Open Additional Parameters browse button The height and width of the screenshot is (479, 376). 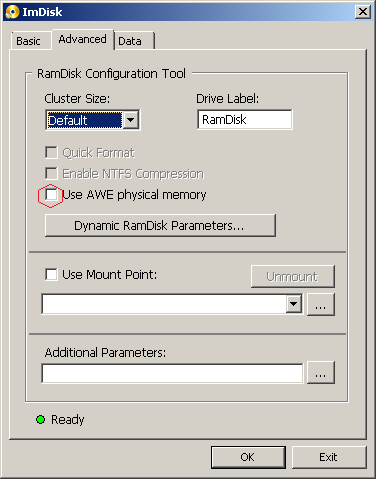[320, 373]
